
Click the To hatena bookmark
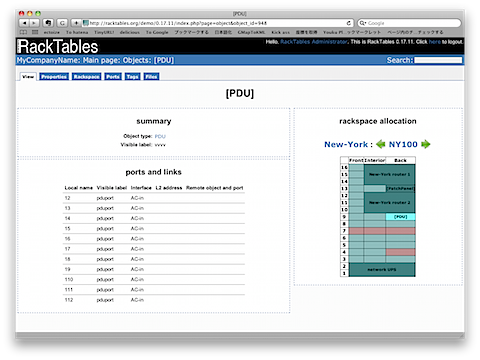pyautogui.click(x=77, y=32)
